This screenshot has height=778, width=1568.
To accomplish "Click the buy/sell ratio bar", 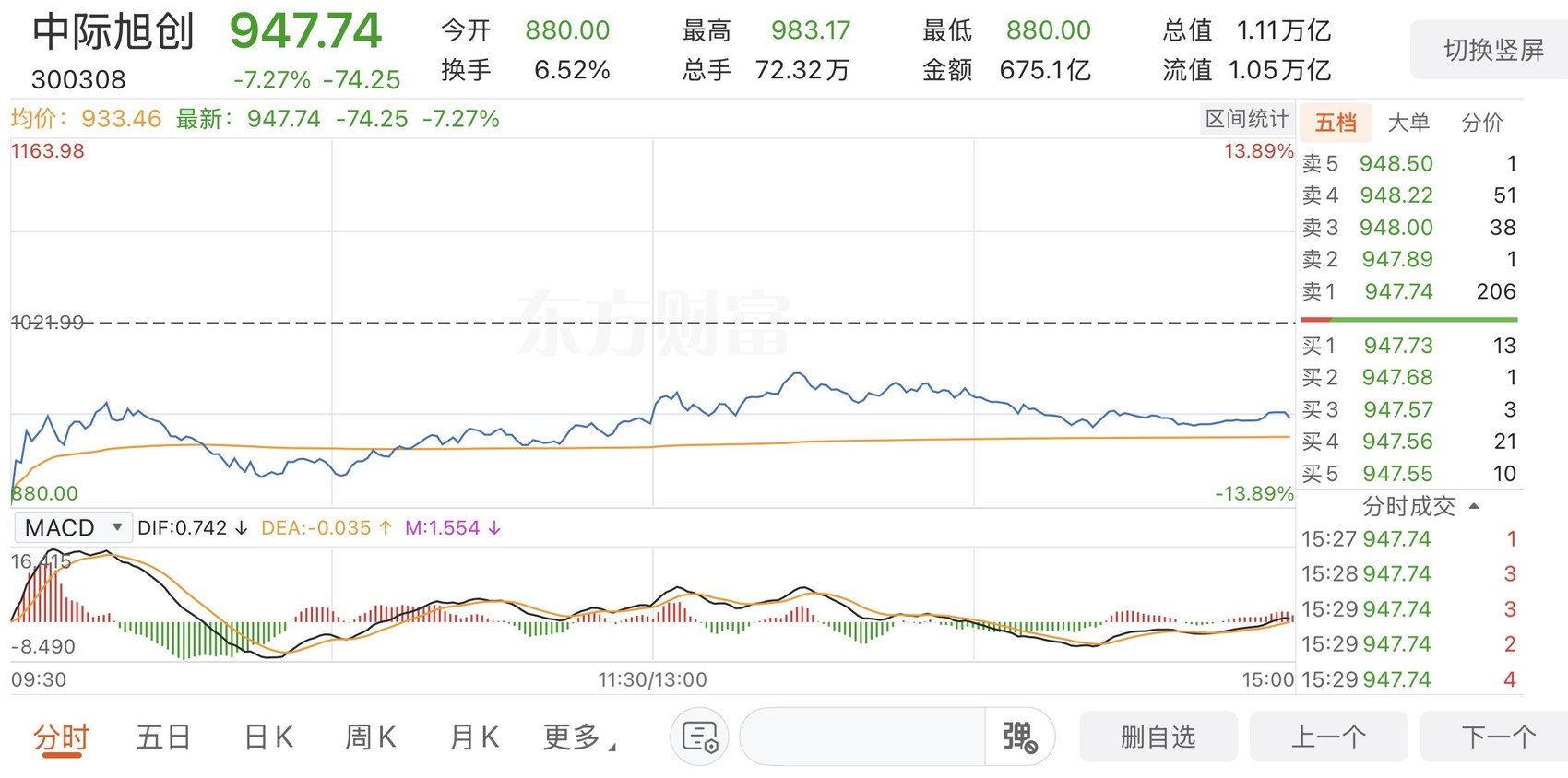I will click(1408, 319).
